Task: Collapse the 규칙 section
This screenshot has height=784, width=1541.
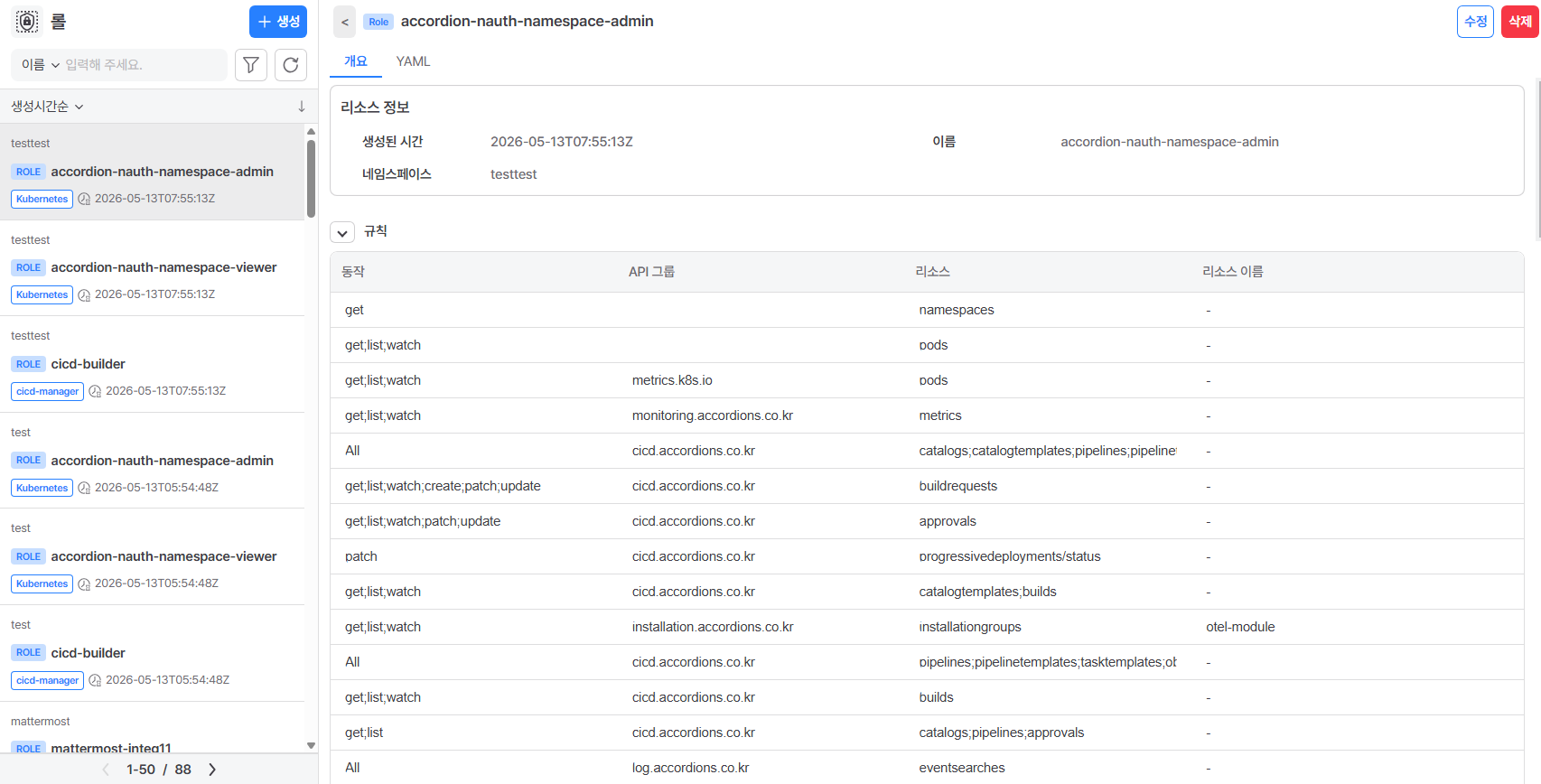Action: 342,232
